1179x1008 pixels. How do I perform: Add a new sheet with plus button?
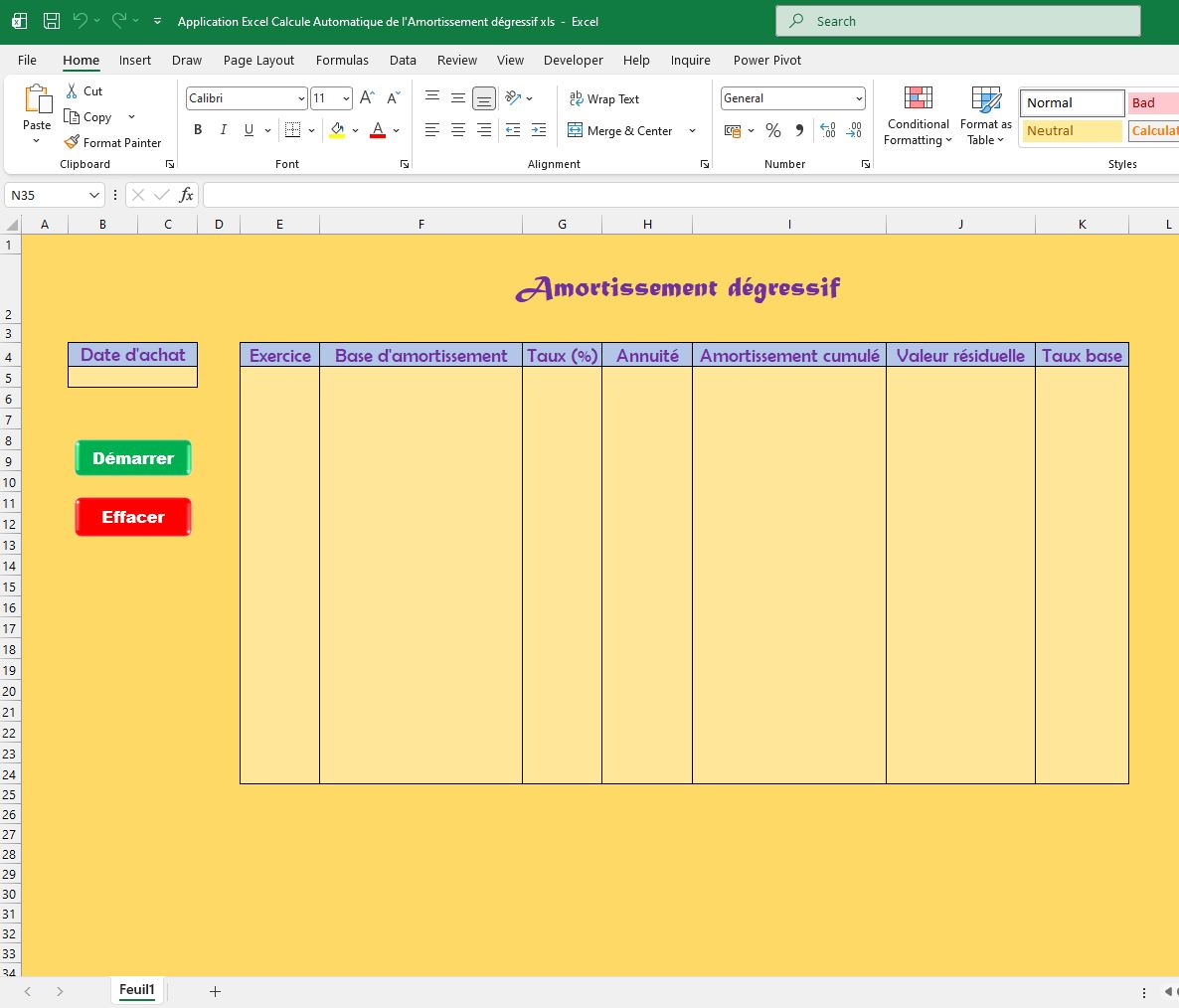pyautogui.click(x=215, y=991)
